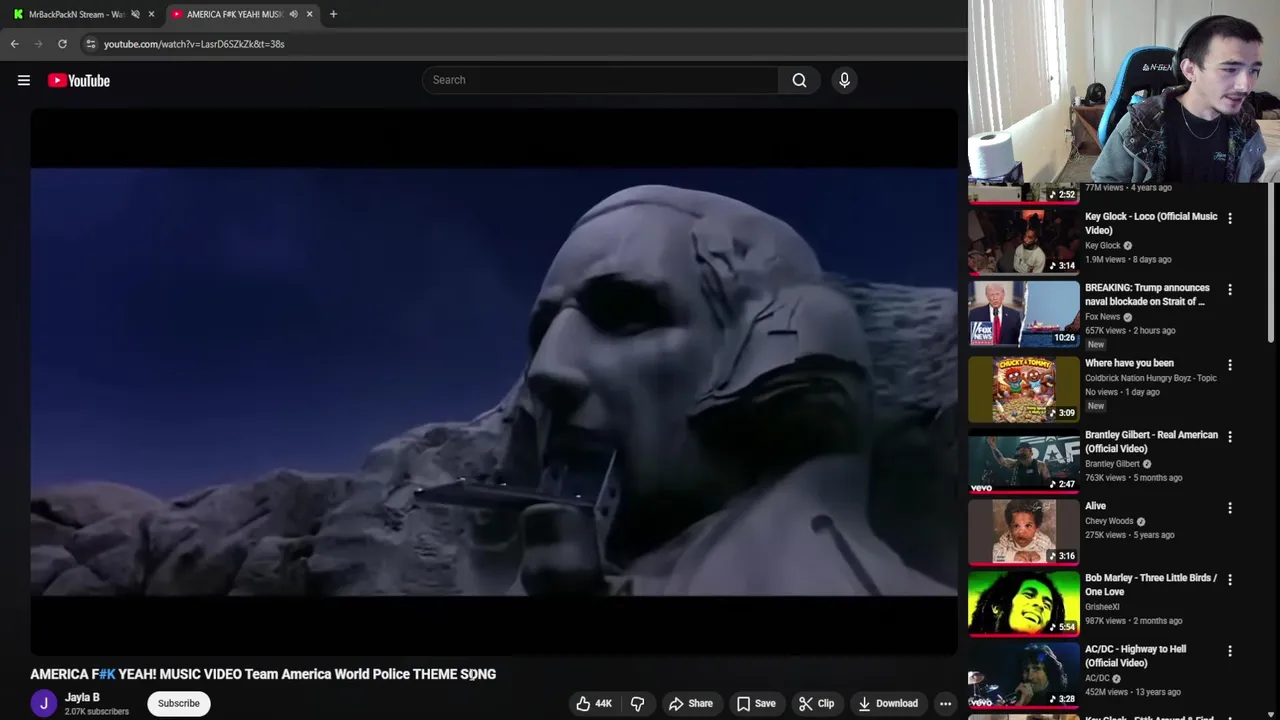Click the address bar URL

[194, 44]
